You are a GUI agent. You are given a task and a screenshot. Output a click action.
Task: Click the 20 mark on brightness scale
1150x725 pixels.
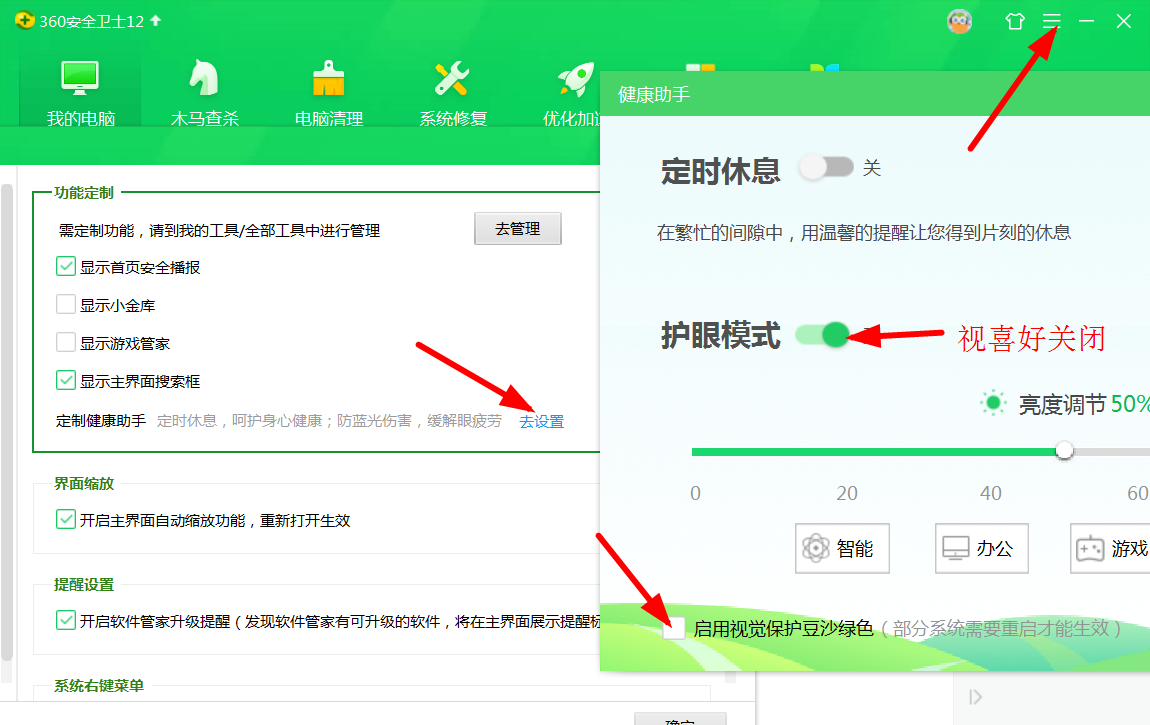click(847, 493)
